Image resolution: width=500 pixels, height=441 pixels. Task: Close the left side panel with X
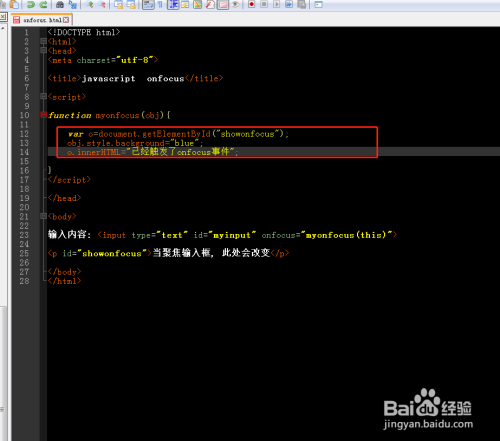pyautogui.click(x=2, y=16)
